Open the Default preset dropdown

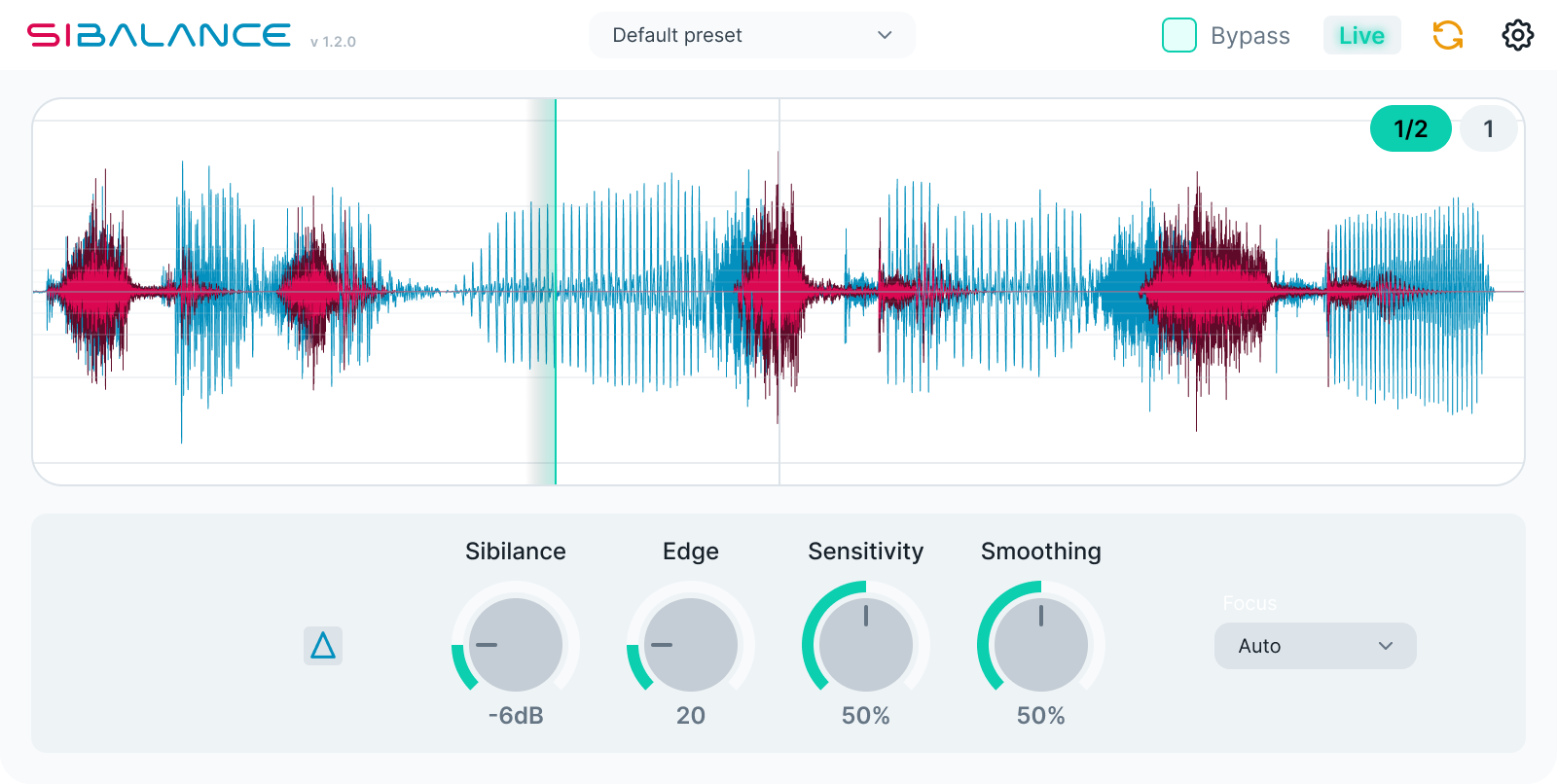click(x=752, y=35)
